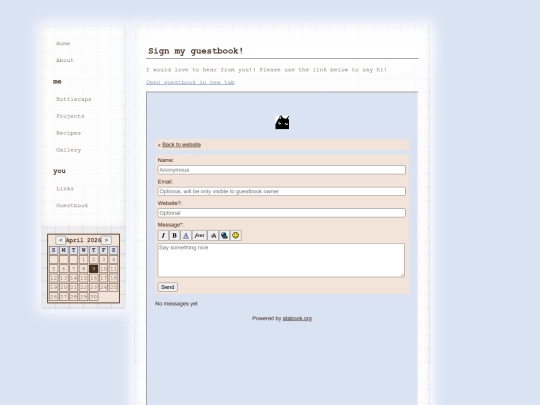Focus the Name input field
Screen dimensions: 540x405
[x=282, y=170]
